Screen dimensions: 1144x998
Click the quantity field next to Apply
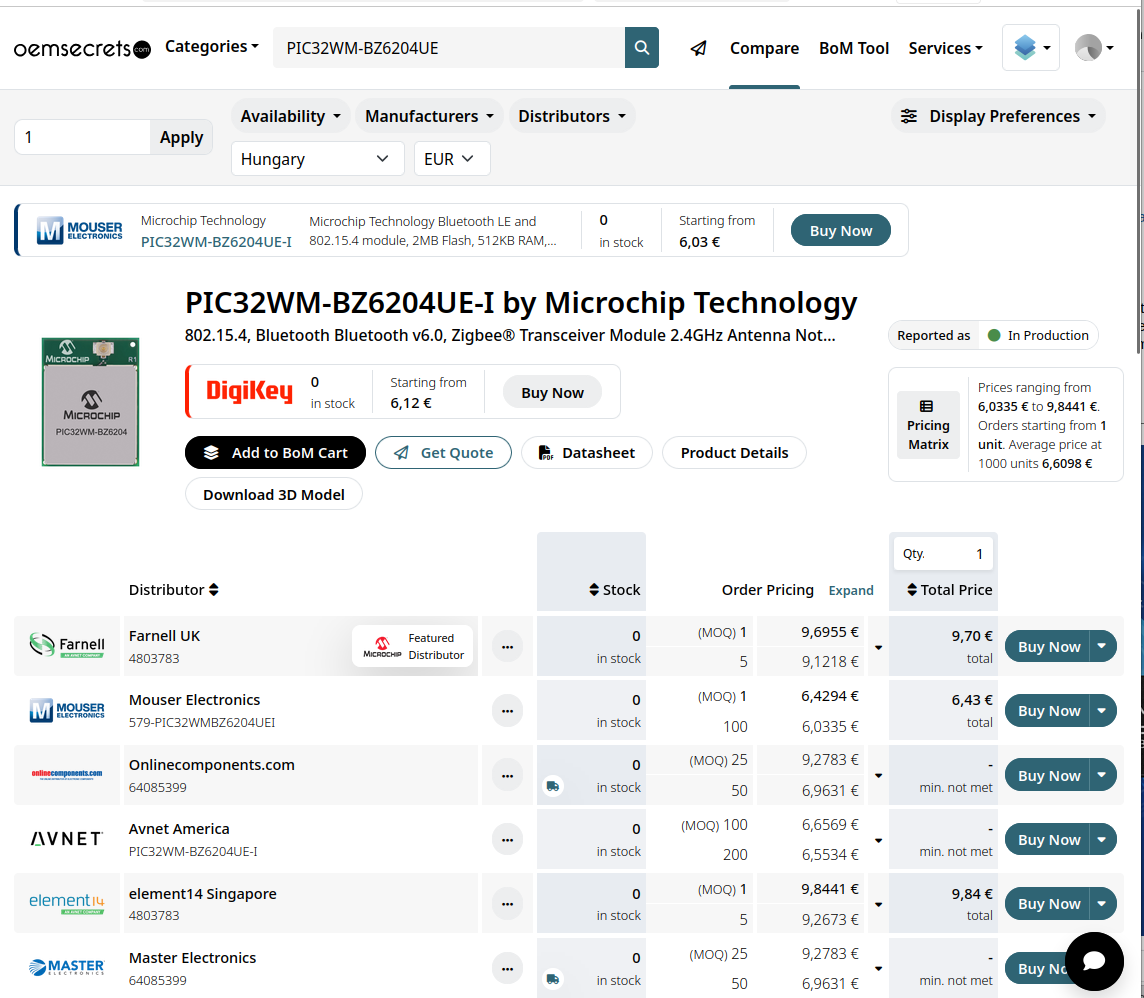click(82, 137)
